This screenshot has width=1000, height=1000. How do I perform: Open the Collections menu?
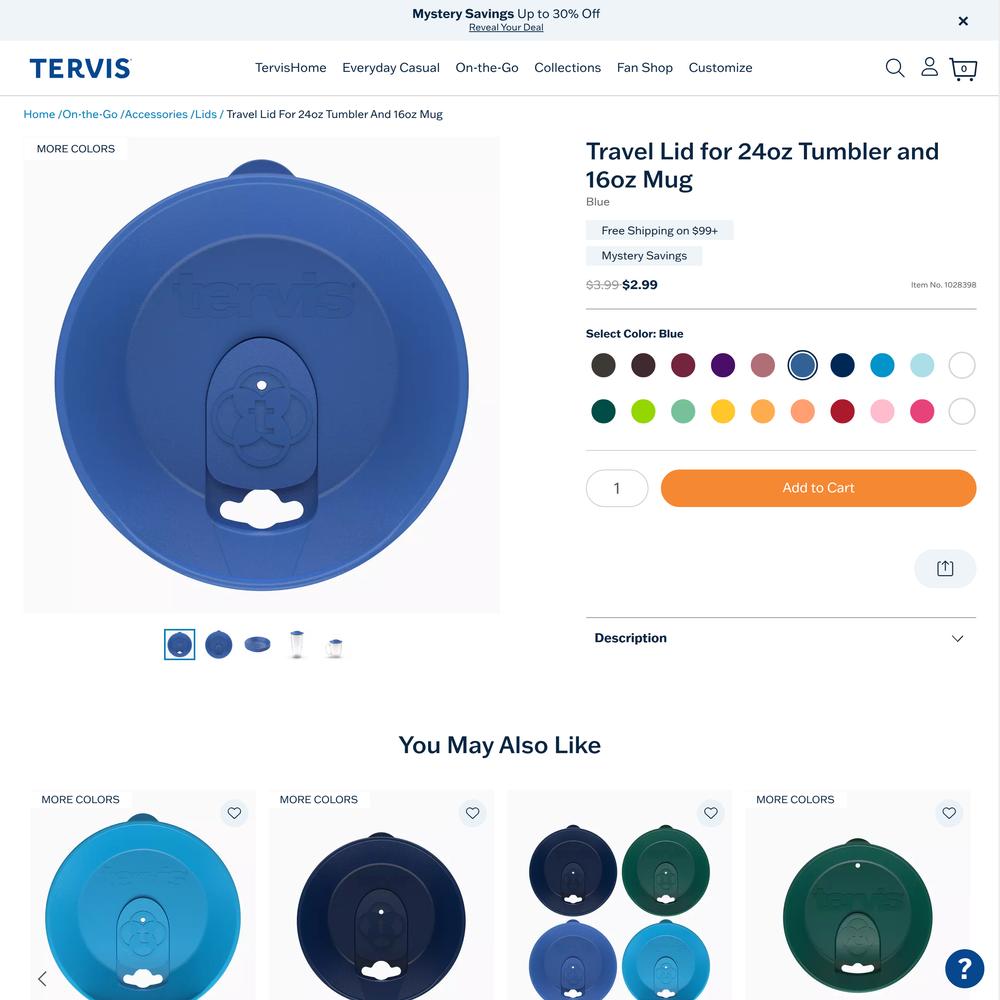[x=567, y=68]
